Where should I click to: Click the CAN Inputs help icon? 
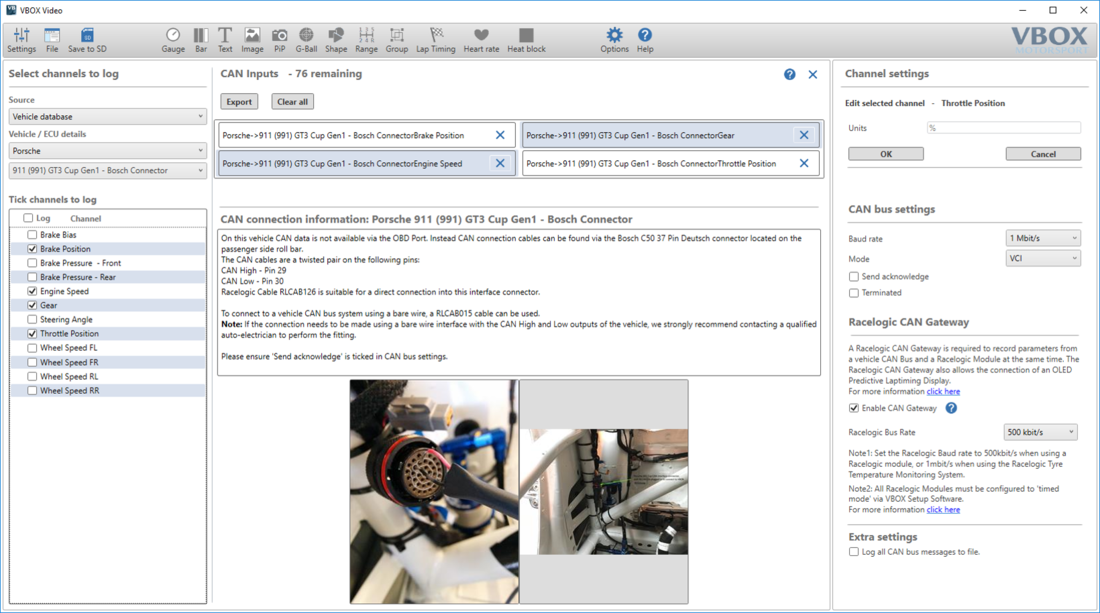(x=790, y=74)
